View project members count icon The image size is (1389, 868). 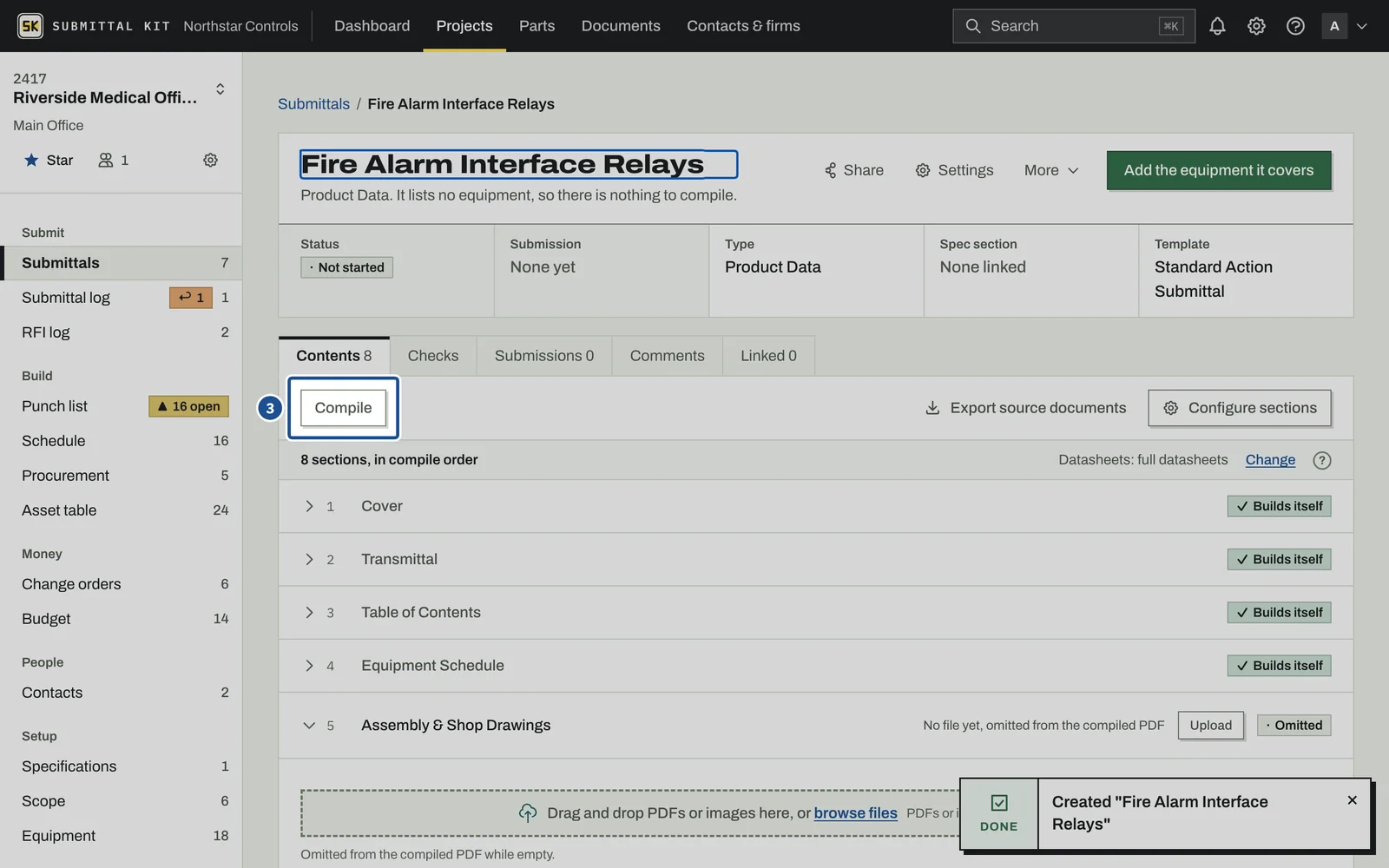(113, 160)
